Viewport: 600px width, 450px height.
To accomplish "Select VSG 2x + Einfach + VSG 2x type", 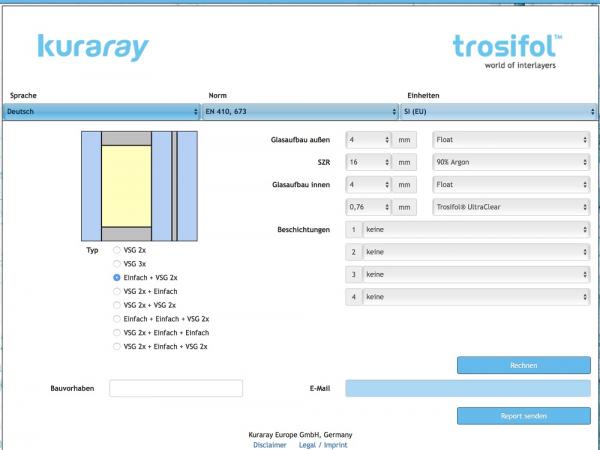I will pos(117,347).
